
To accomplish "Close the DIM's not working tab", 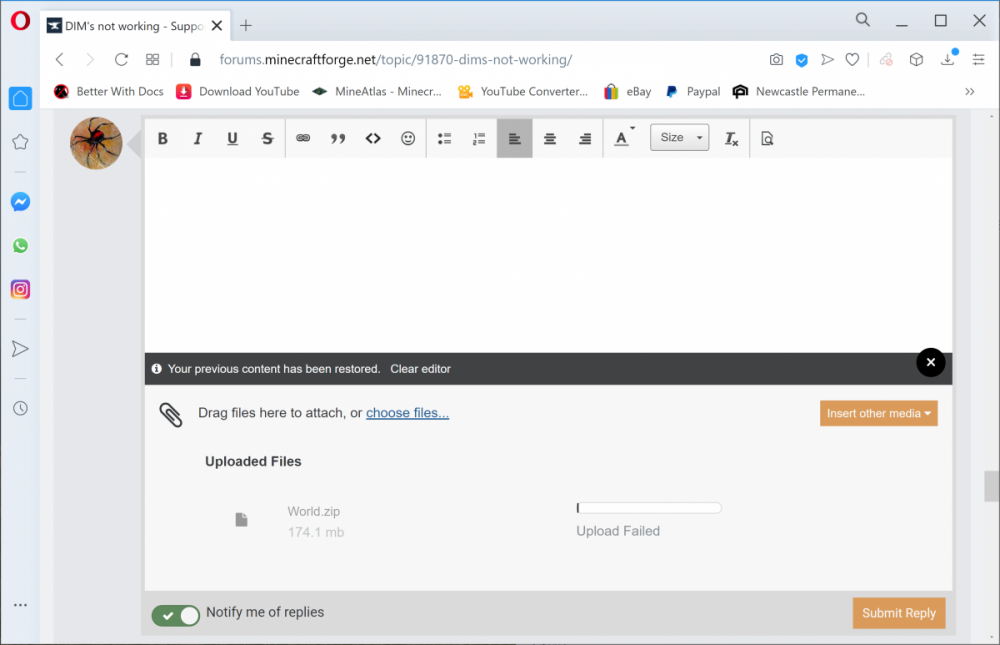I will tap(217, 26).
